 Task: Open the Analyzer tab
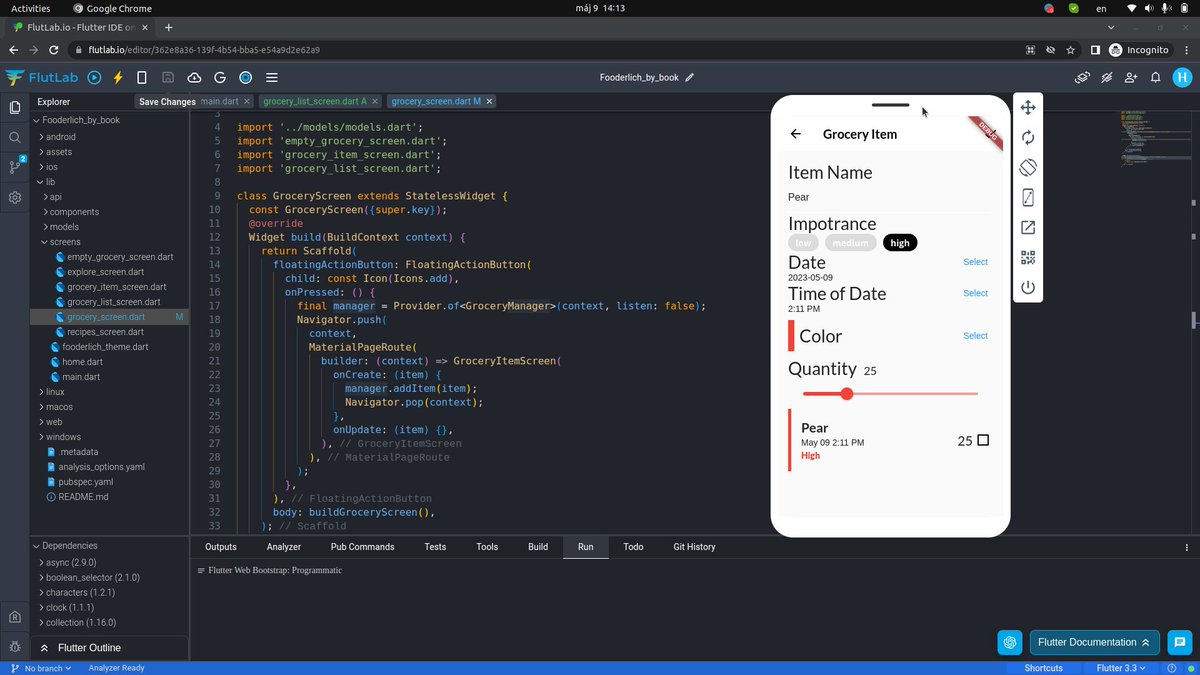284,547
